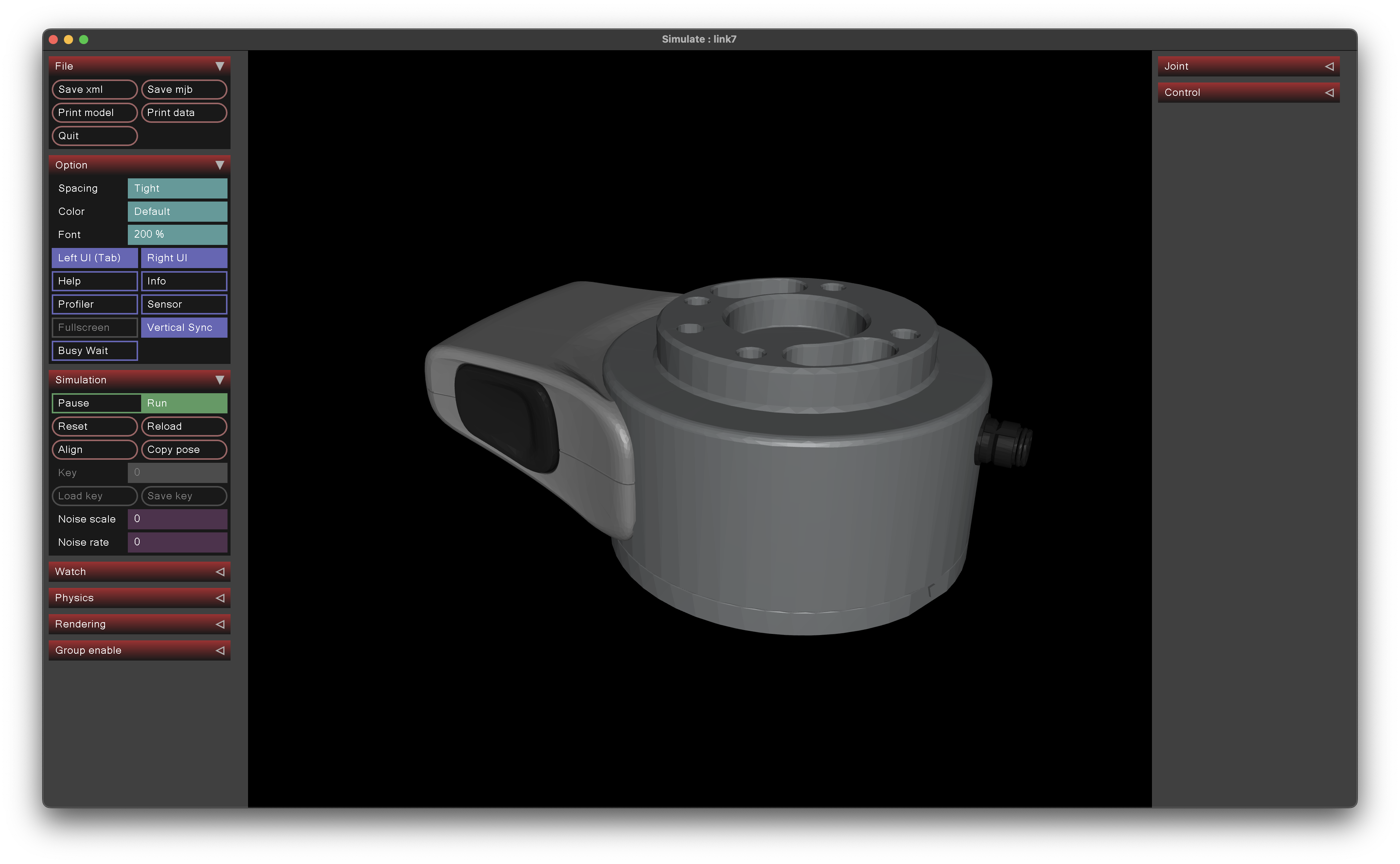Viewport: 1400px width, 864px height.
Task: Toggle Vertical Sync option
Action: tap(183, 327)
